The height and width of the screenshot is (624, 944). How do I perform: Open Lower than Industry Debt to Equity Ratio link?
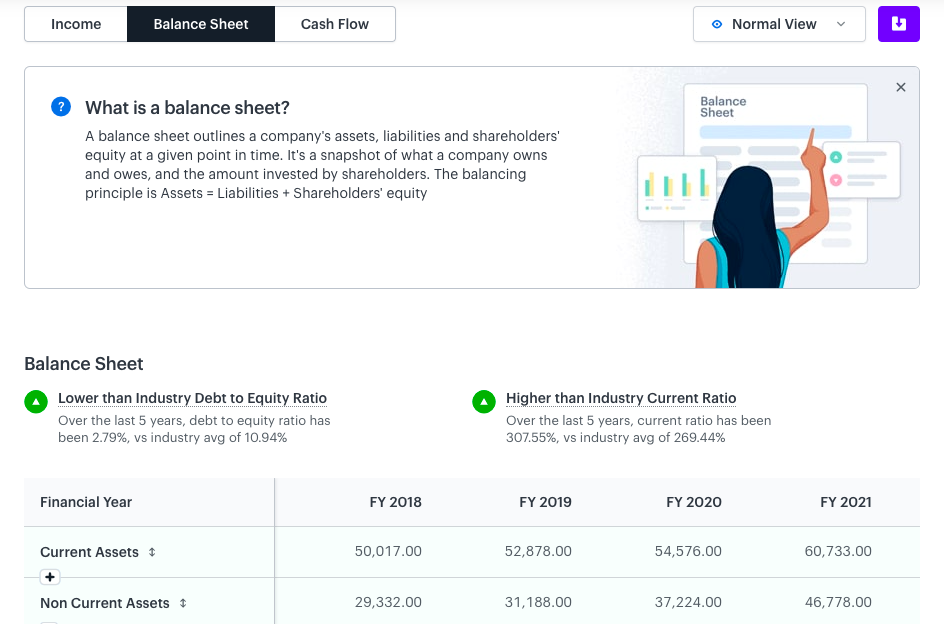coord(192,398)
